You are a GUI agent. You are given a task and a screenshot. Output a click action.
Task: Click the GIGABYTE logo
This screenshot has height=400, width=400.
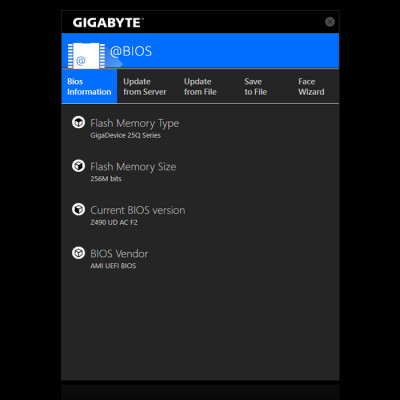click(x=108, y=23)
